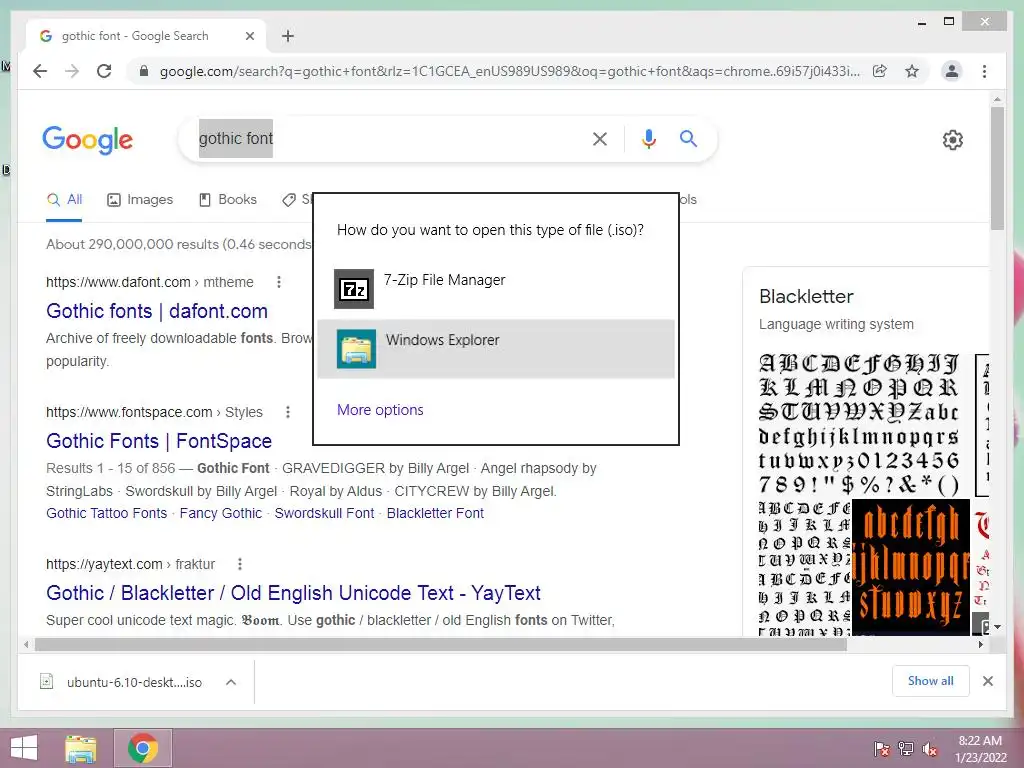This screenshot has height=768, width=1024.
Task: Start voice search with the microphone
Action: (x=648, y=138)
